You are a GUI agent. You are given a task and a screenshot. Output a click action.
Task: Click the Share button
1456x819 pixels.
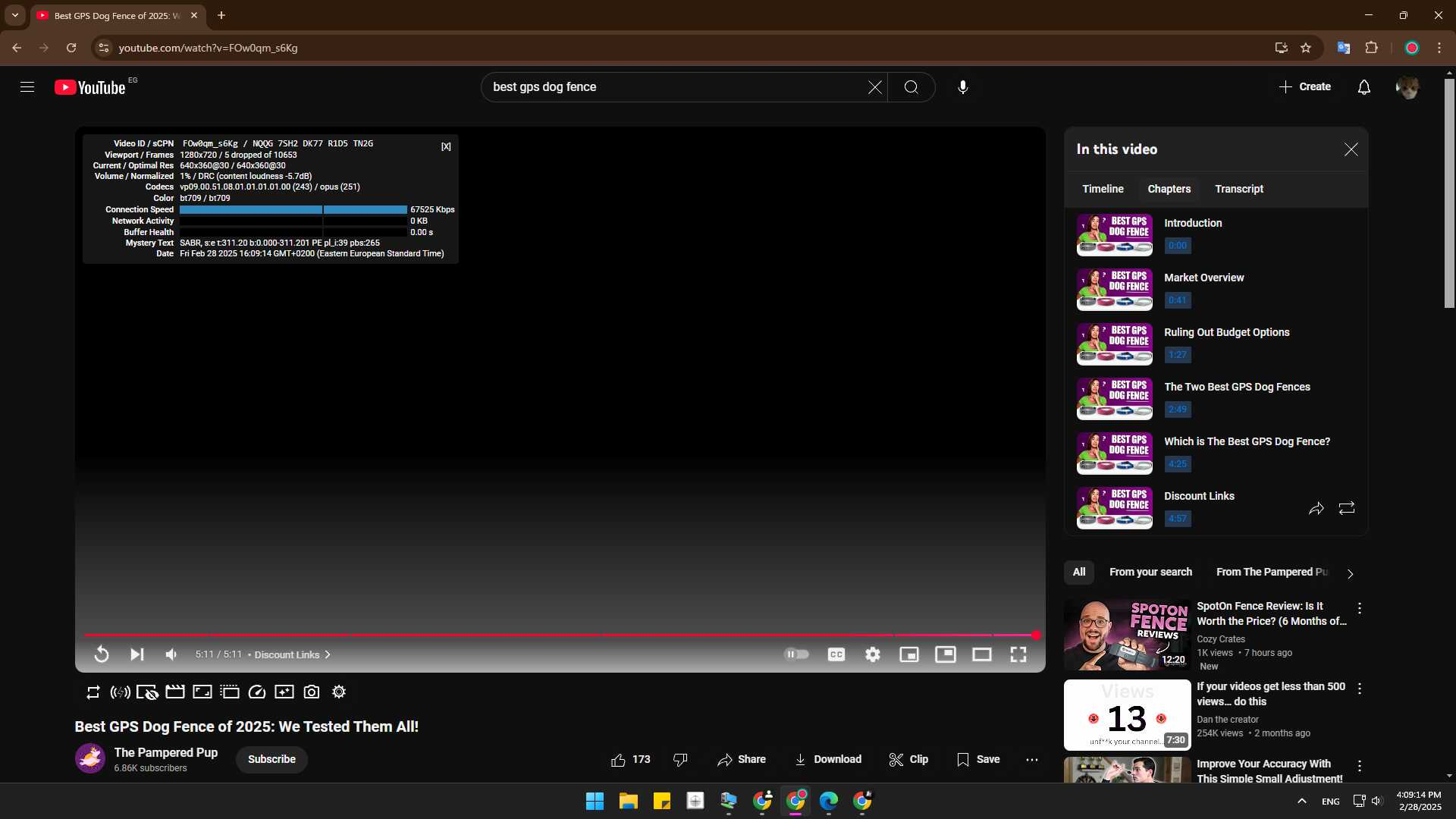point(742,760)
